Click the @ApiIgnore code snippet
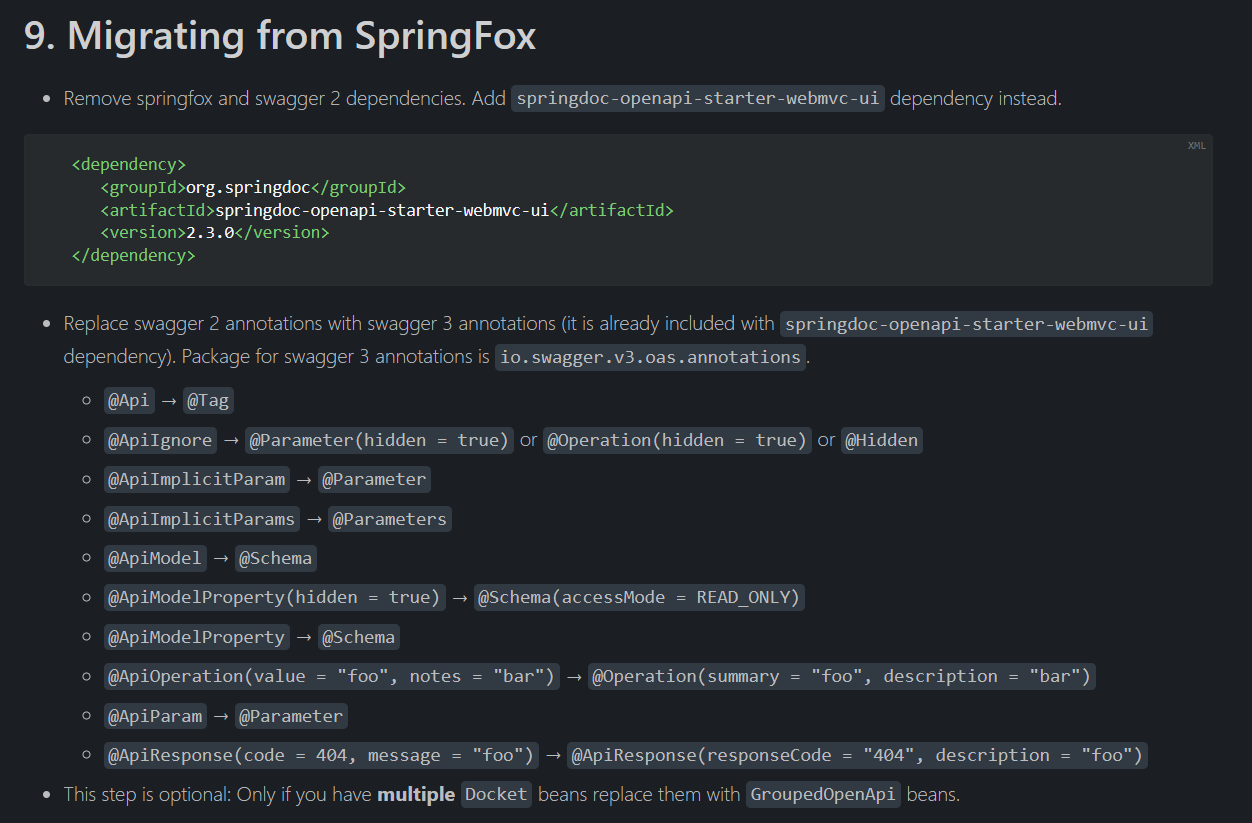The height and width of the screenshot is (823, 1252). [x=160, y=440]
